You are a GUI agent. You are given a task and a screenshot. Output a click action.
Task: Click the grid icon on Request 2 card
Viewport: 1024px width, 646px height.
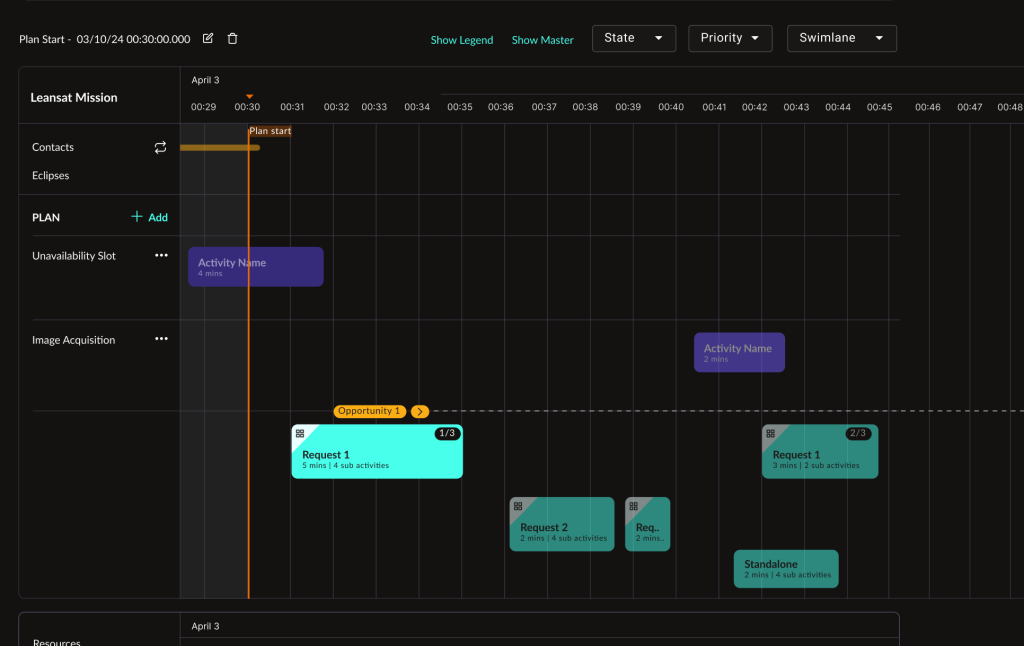(518, 506)
